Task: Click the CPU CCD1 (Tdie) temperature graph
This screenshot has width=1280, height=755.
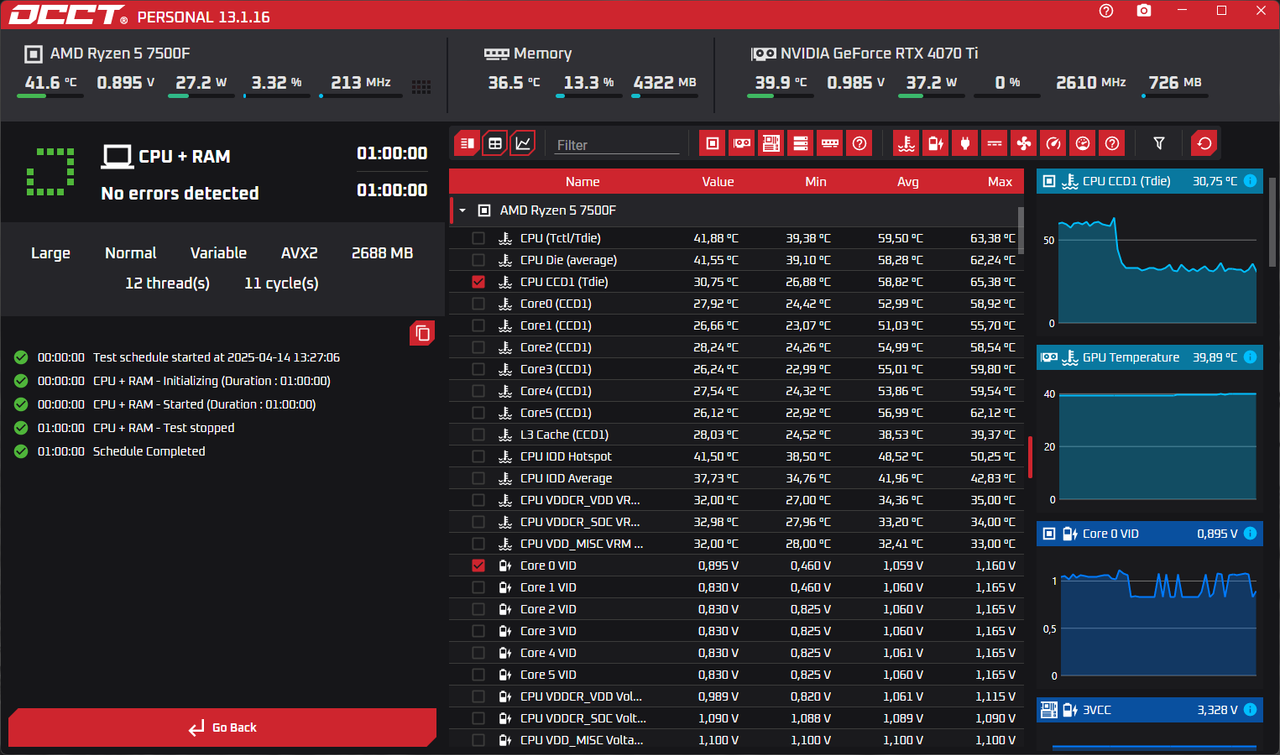Action: (x=1149, y=258)
